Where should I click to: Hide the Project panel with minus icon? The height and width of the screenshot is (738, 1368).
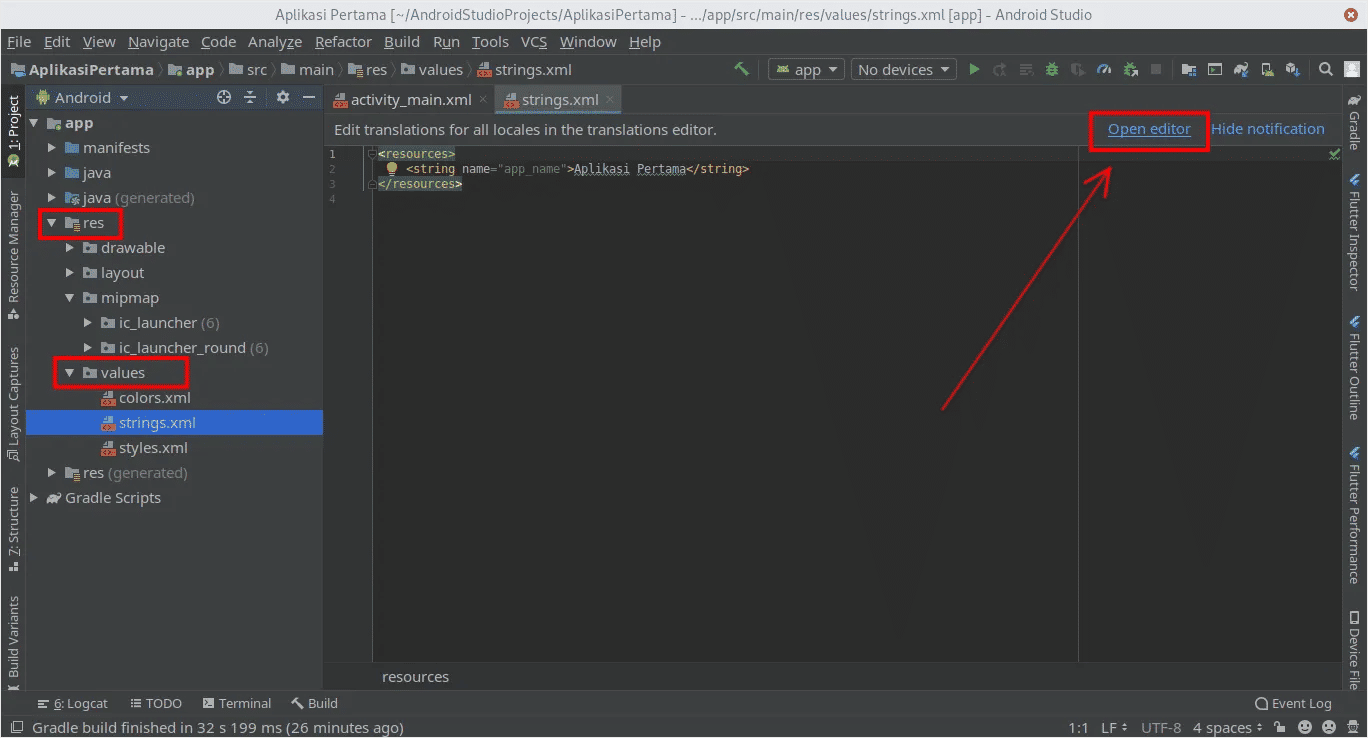coord(309,97)
